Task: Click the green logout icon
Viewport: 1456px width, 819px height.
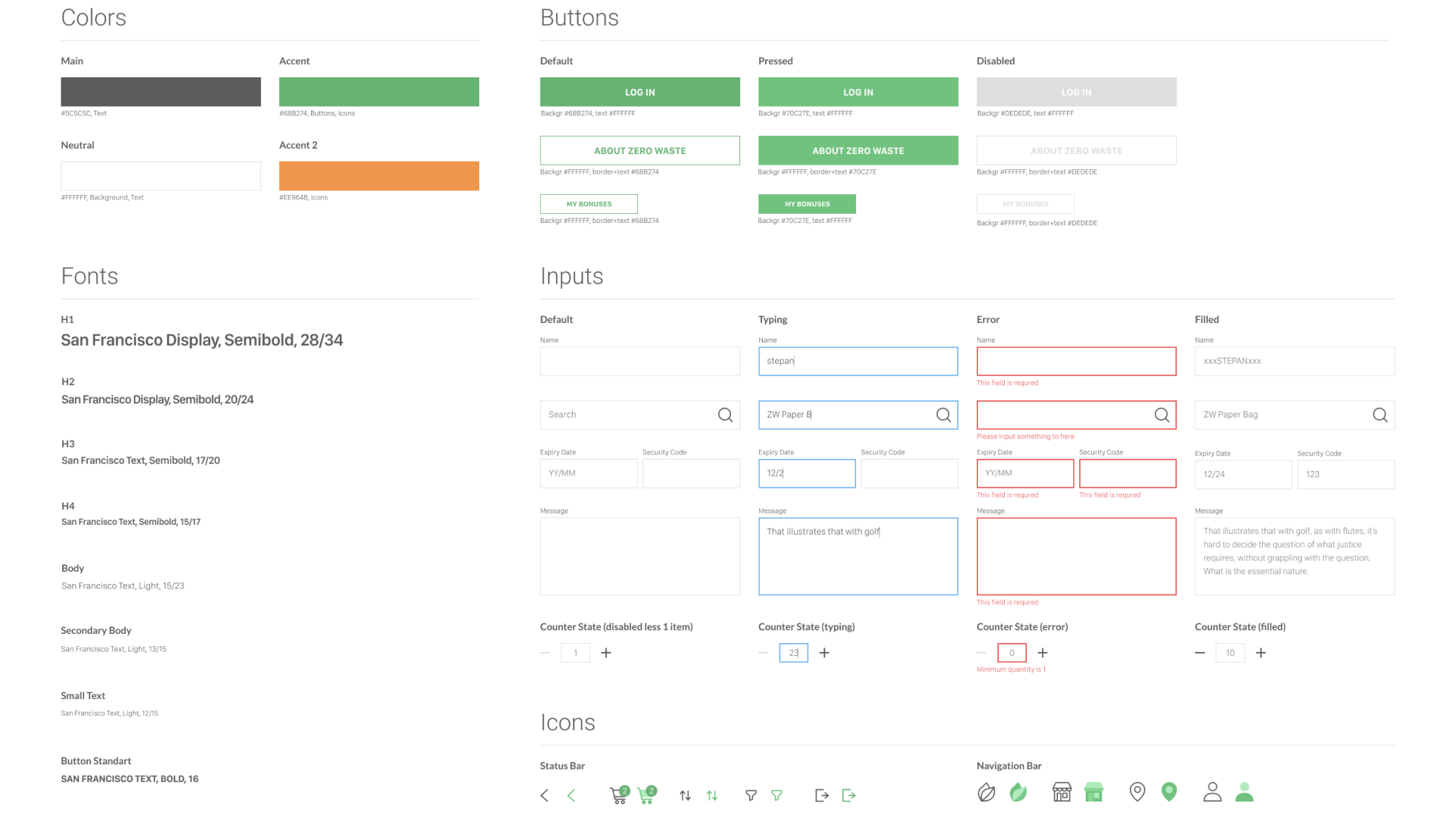Action: pos(849,795)
